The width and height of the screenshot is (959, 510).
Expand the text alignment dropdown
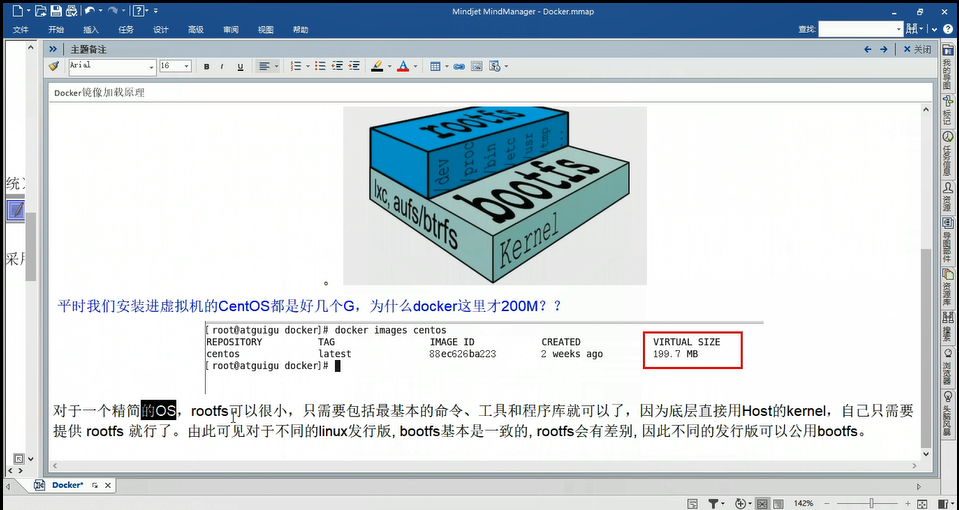[276, 66]
